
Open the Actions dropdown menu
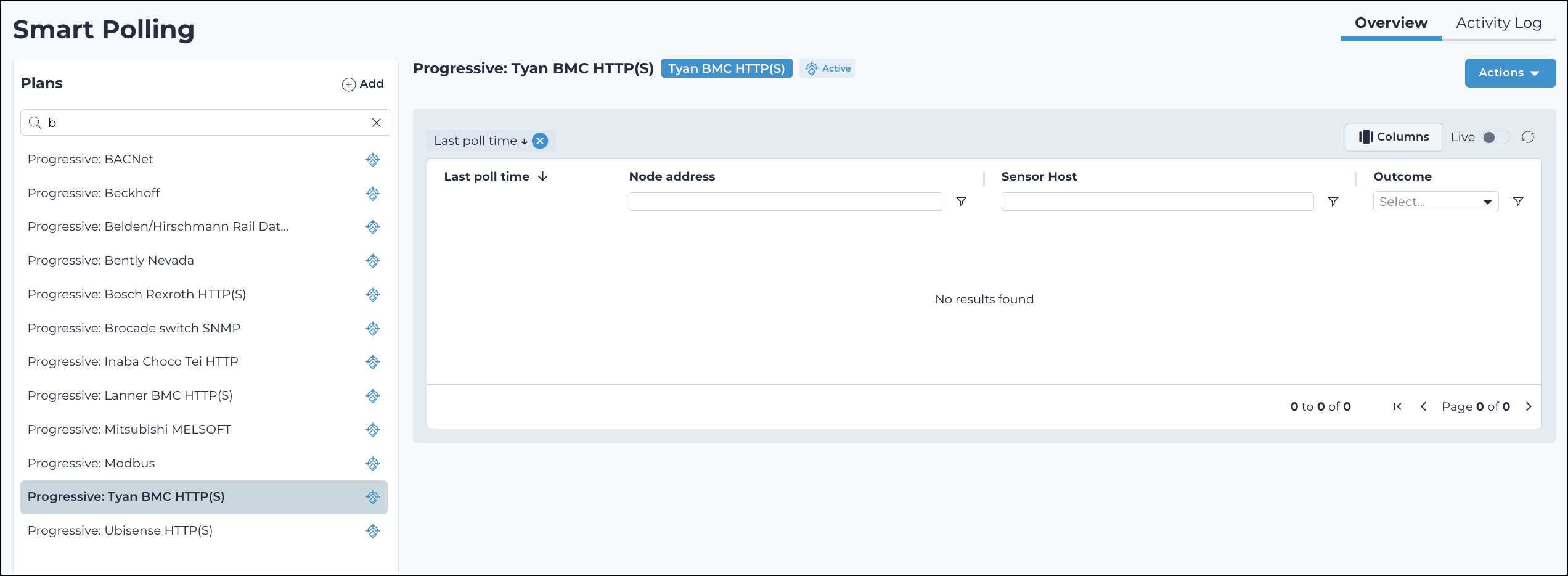coord(1510,73)
